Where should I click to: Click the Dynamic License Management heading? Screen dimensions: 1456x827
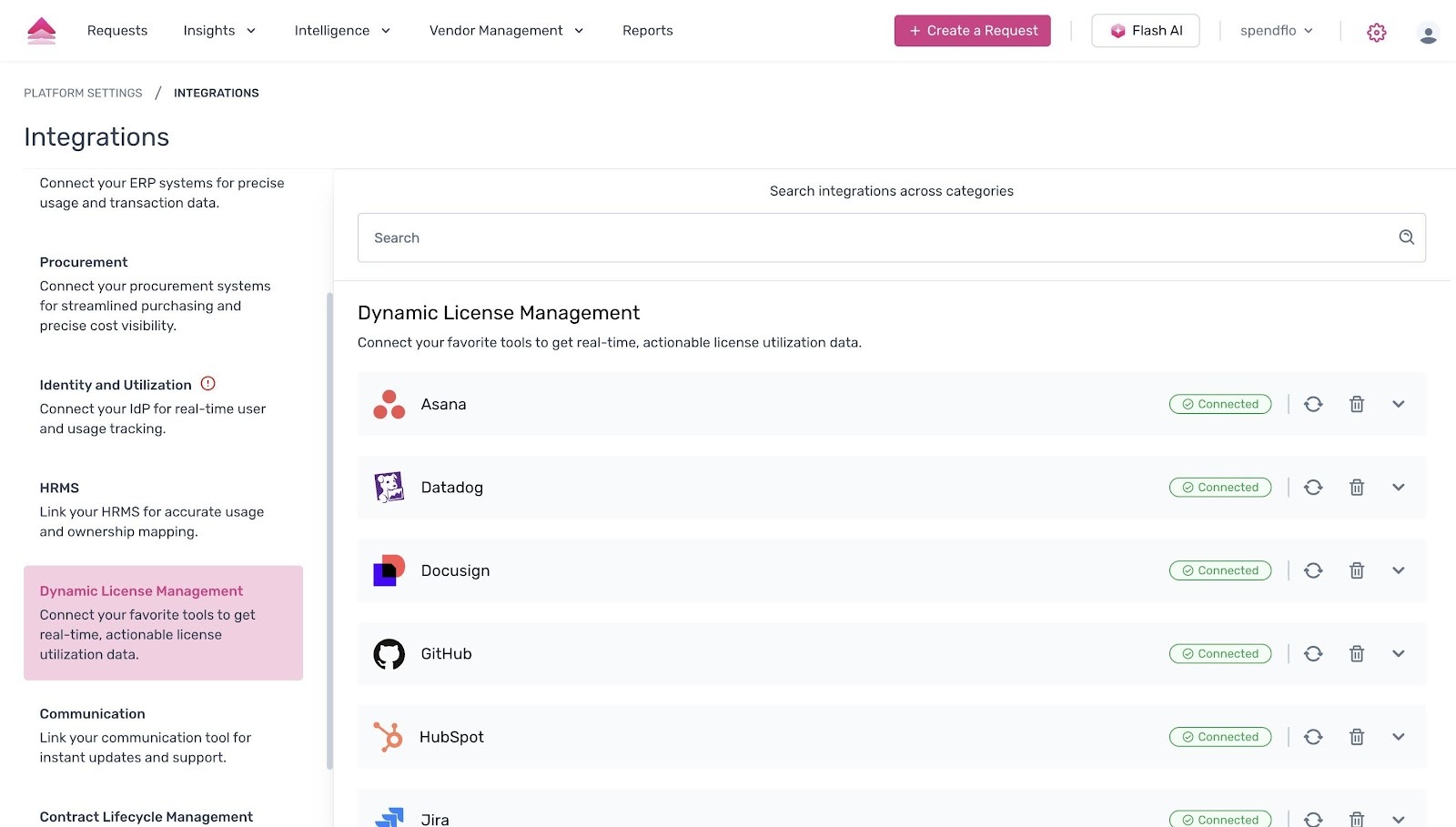[499, 313]
